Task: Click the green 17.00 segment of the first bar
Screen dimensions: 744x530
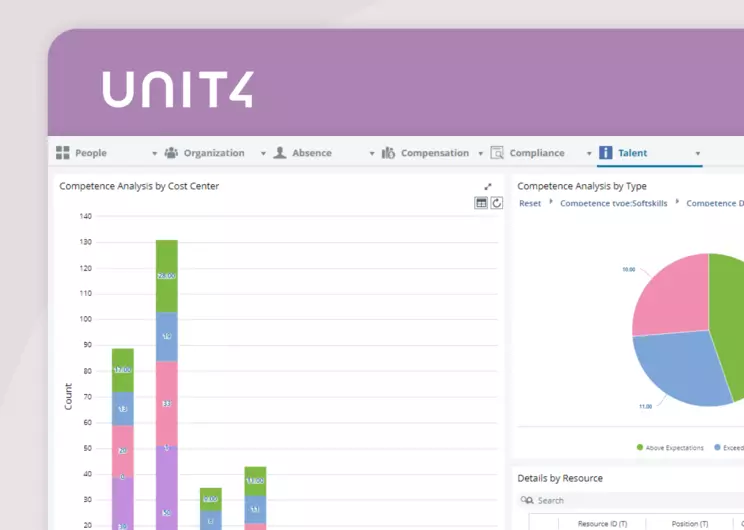Action: [122, 370]
